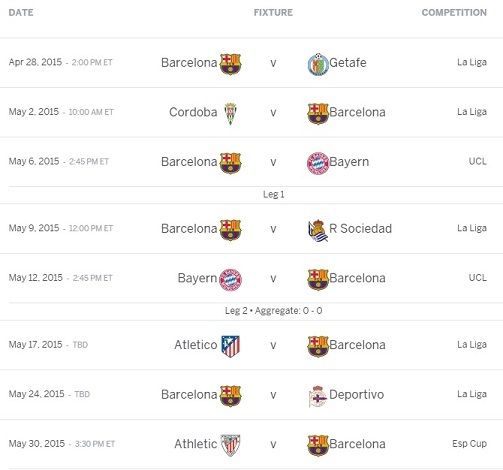
Task: Select the Cordoba team name
Action: [x=193, y=112]
